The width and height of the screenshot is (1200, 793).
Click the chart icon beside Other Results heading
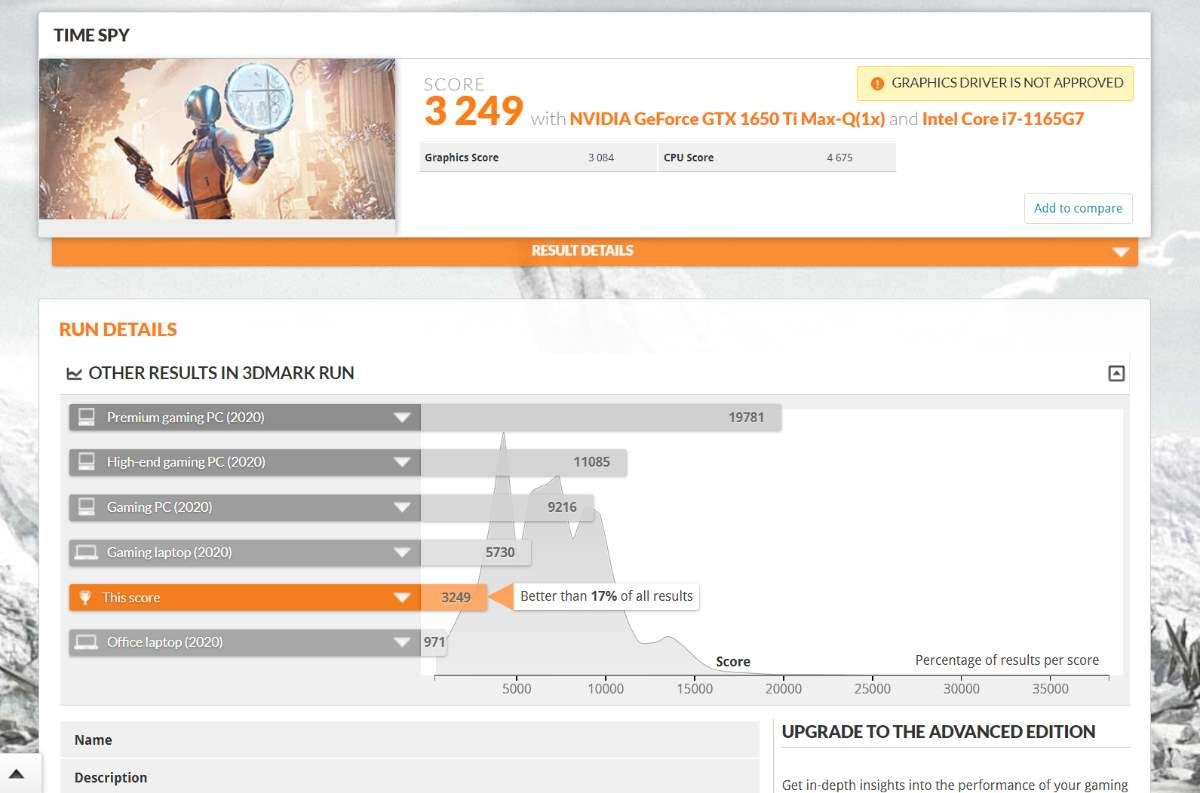click(x=74, y=374)
